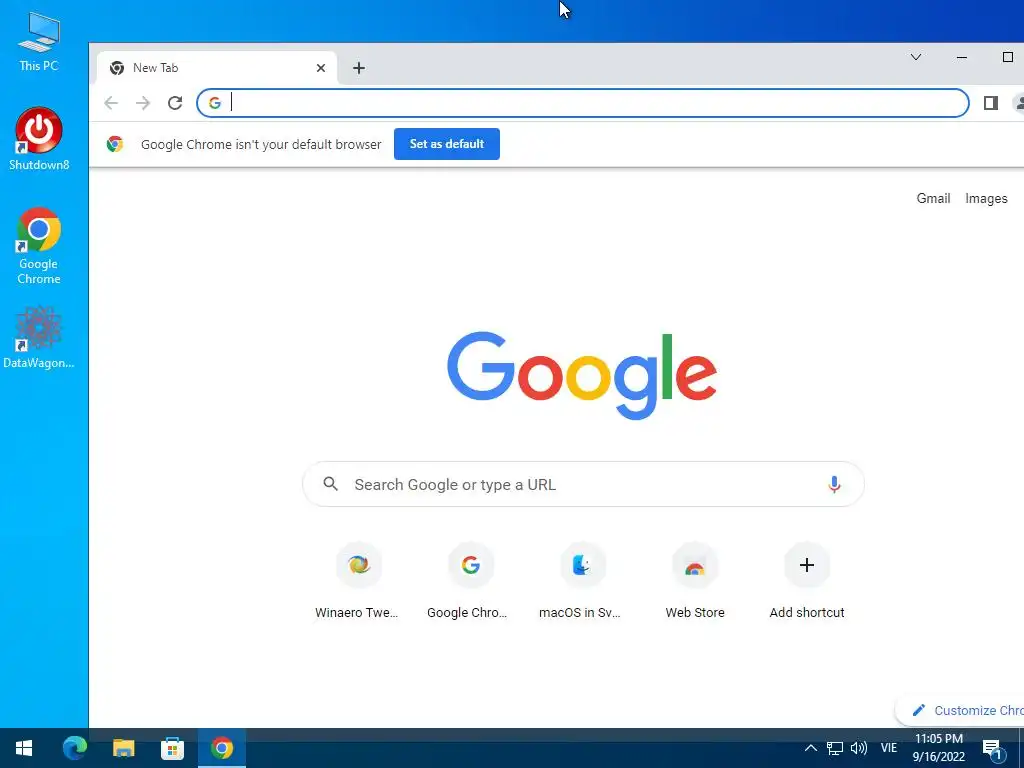Maximize the Chrome window
The image size is (1024, 768).
[x=1008, y=57]
